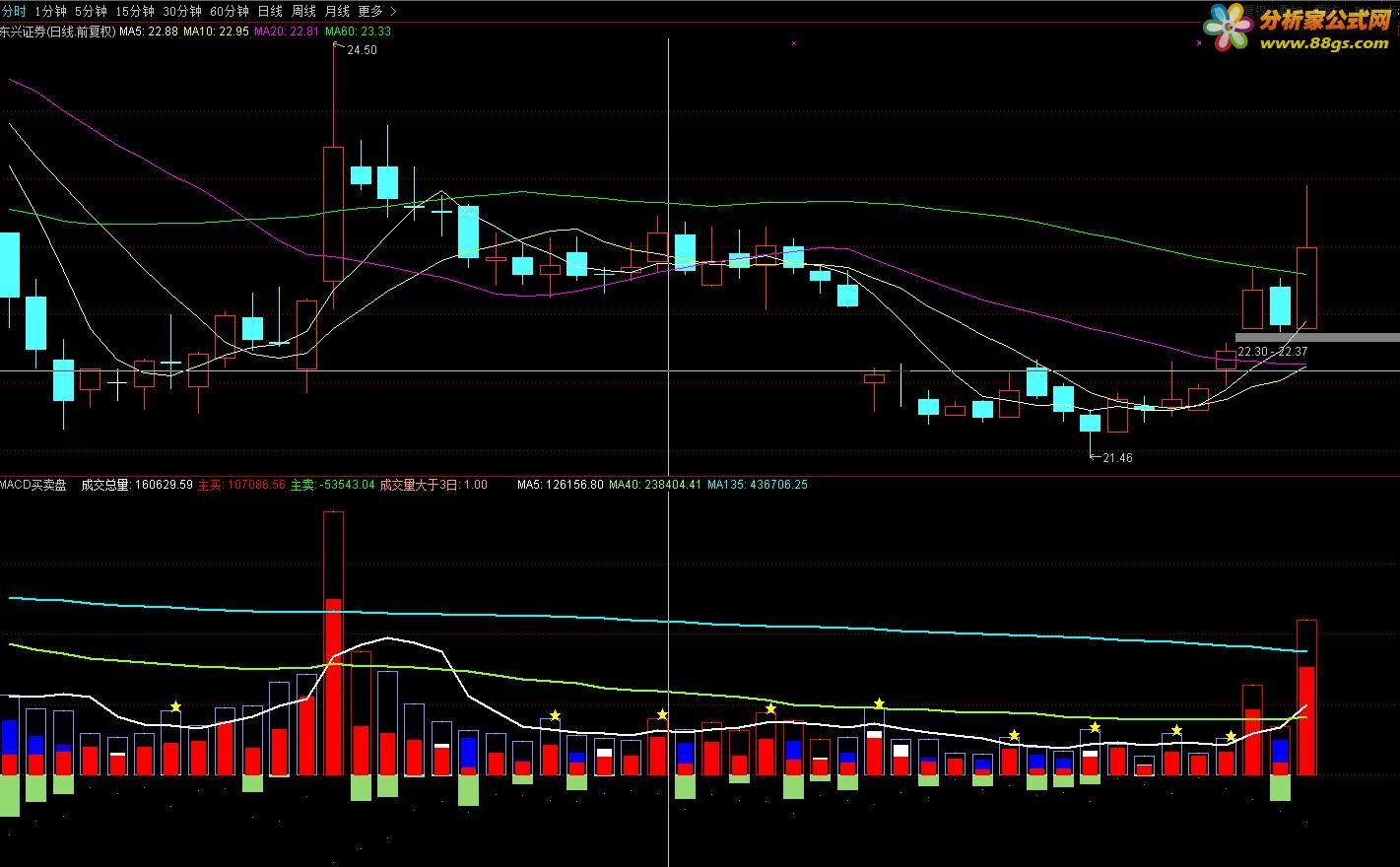The height and width of the screenshot is (867, 1400).
Task: Click the cyan MA135: 436706.25 label
Action: coord(757,485)
